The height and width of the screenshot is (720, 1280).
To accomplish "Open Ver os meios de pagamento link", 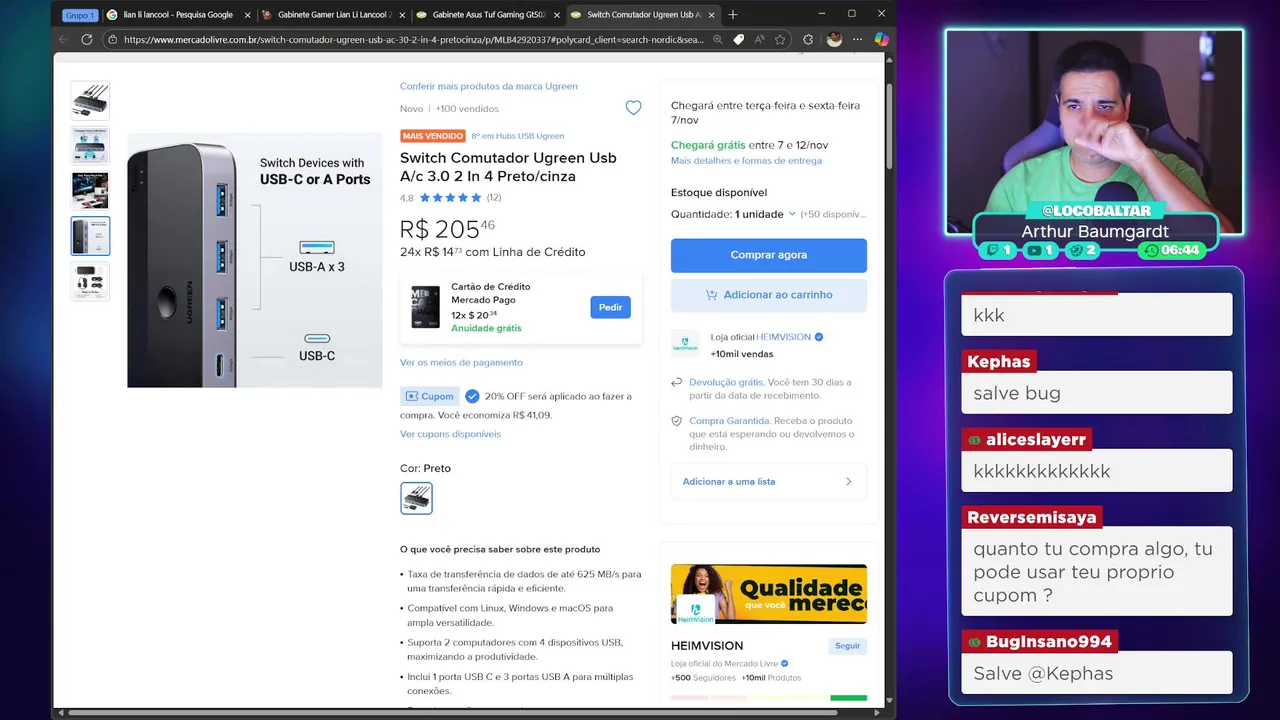I will tap(461, 362).
